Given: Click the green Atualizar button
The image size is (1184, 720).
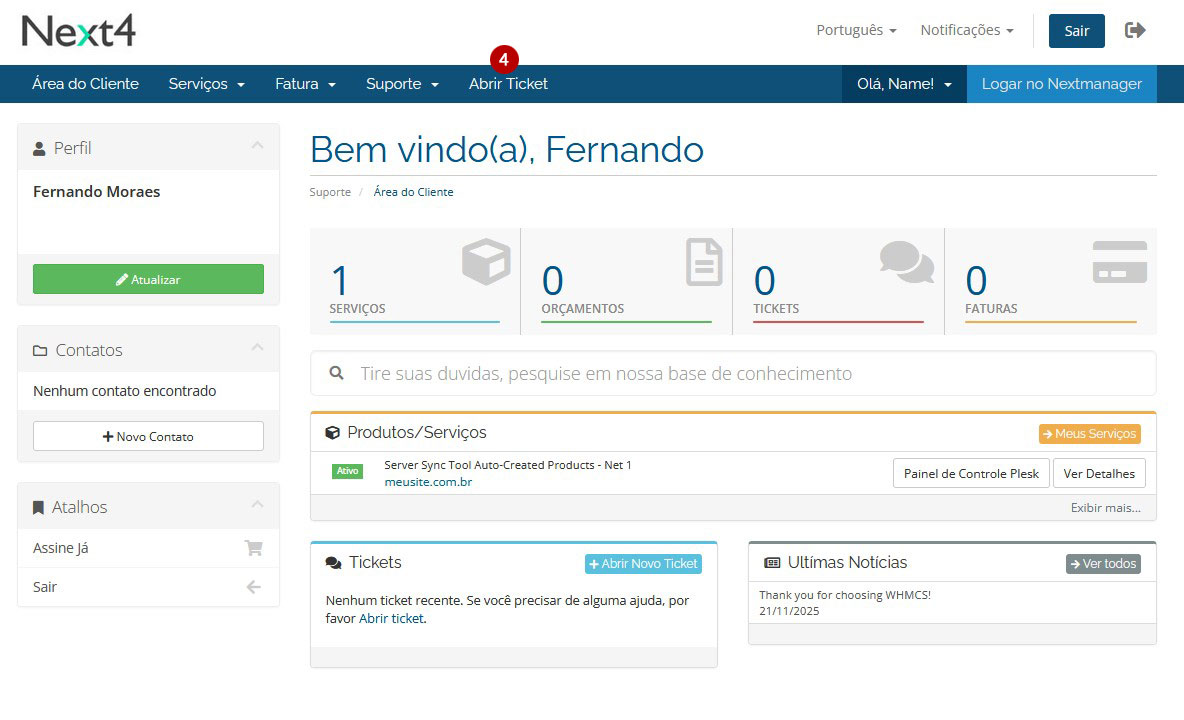Looking at the screenshot, I should (x=148, y=279).
